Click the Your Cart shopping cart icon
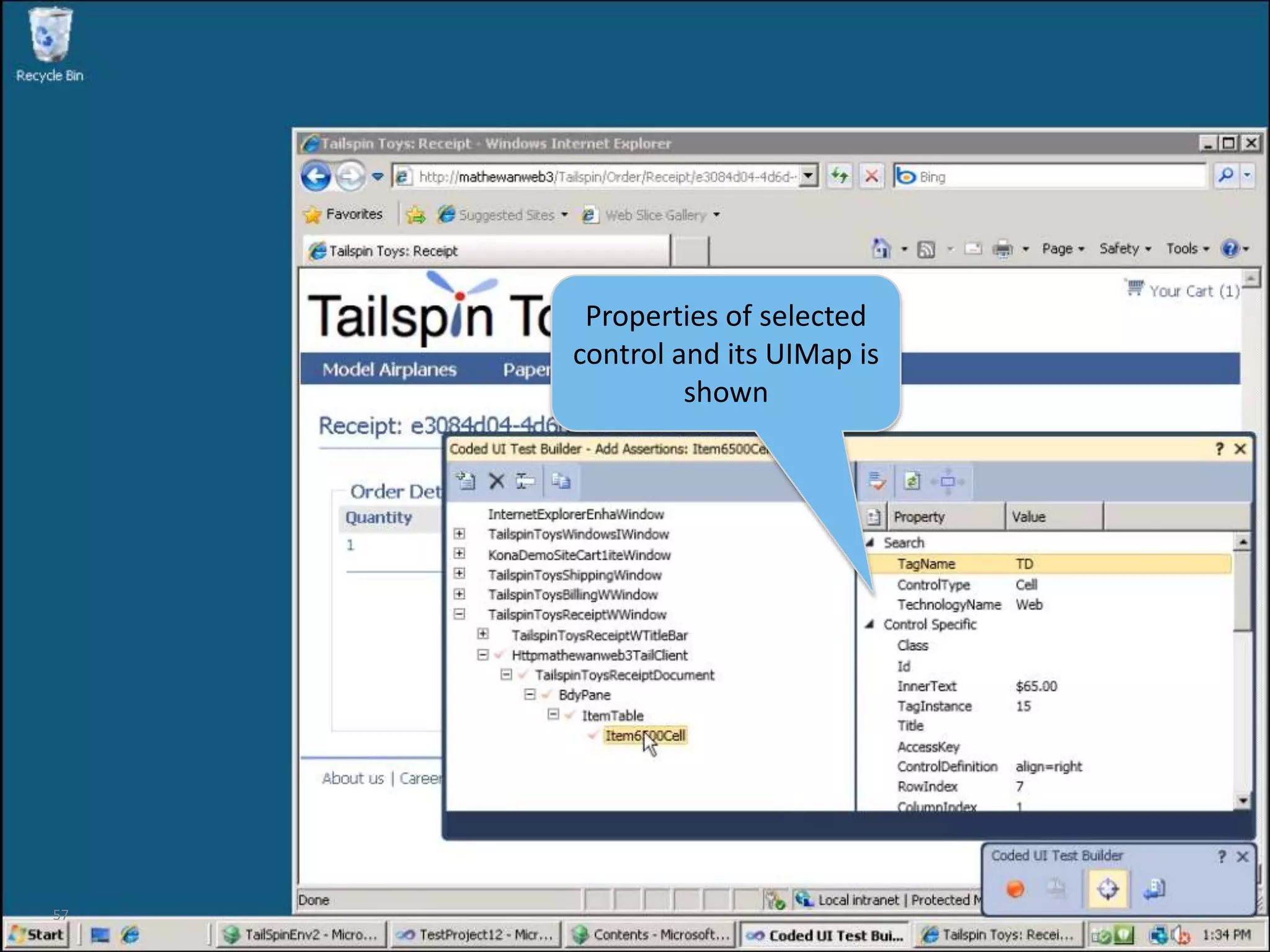Screen dimensions: 1270x952 tap(1135, 288)
